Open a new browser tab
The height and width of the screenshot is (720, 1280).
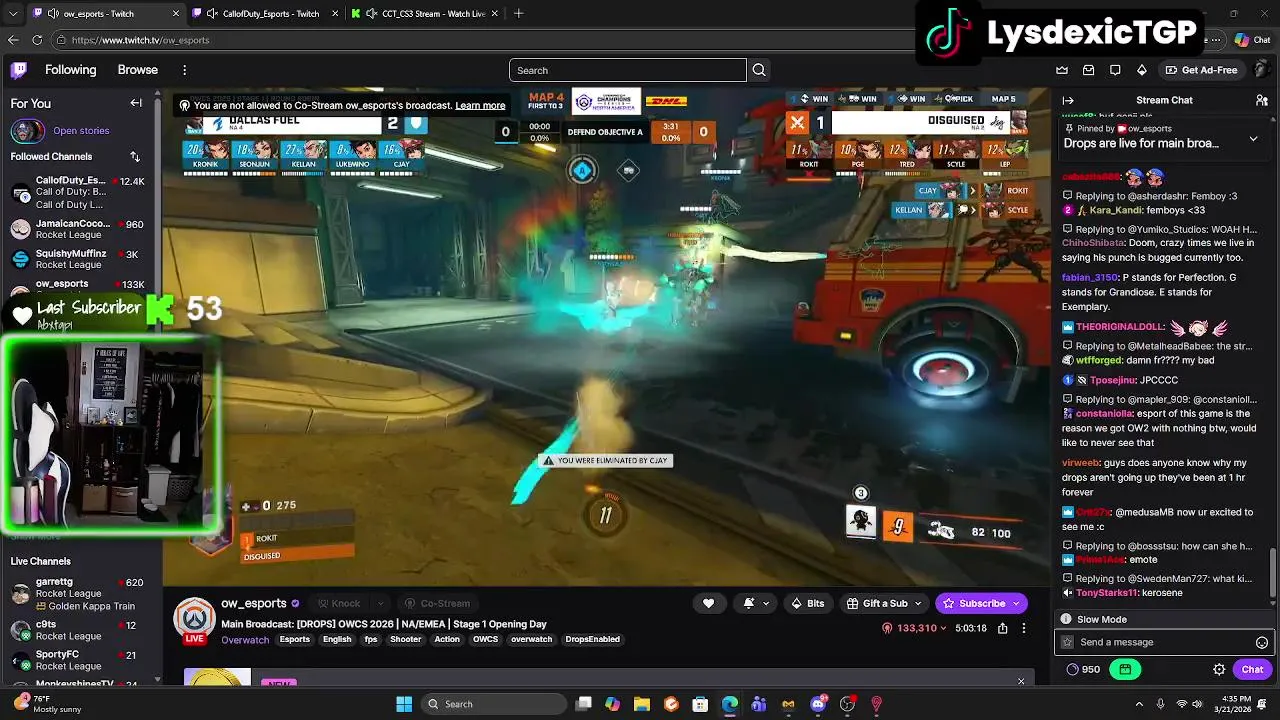pos(518,14)
